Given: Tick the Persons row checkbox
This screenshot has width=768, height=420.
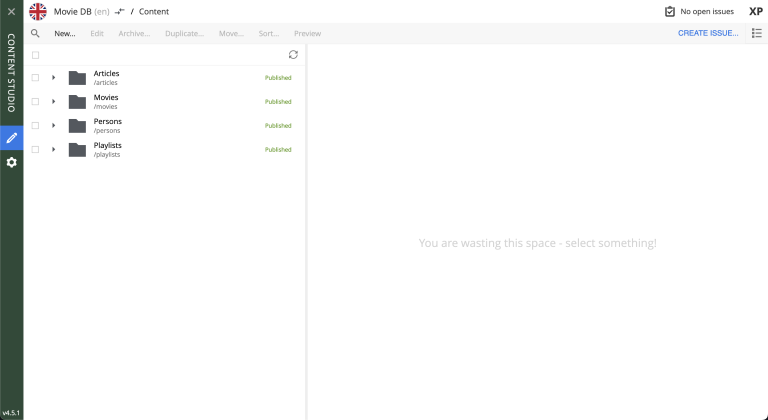Looking at the screenshot, I should [35, 126].
